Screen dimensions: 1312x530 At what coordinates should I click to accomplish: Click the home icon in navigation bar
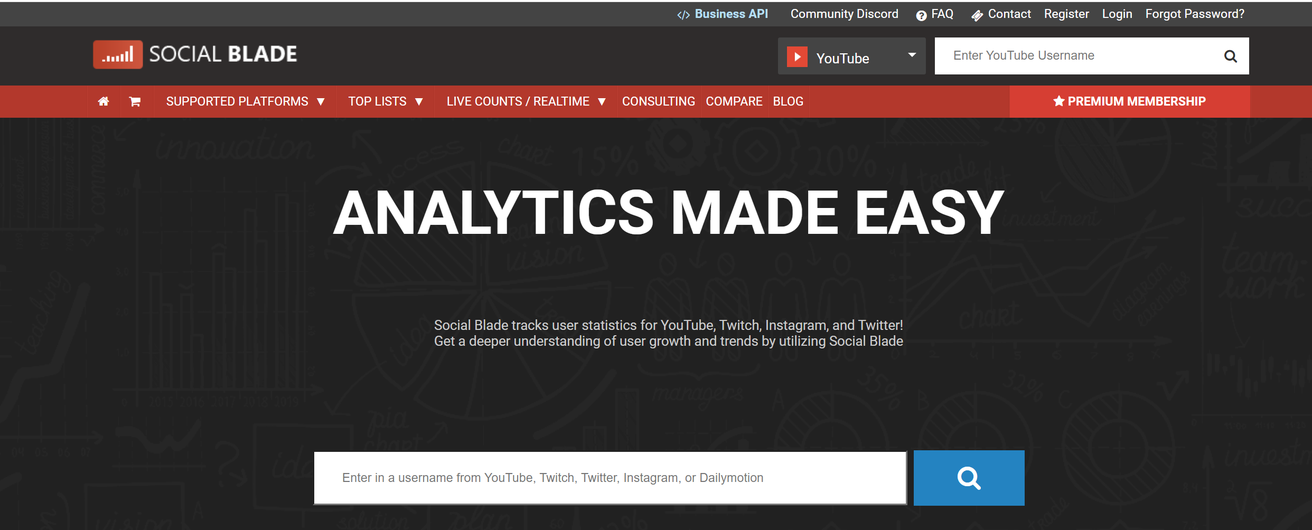pos(103,101)
